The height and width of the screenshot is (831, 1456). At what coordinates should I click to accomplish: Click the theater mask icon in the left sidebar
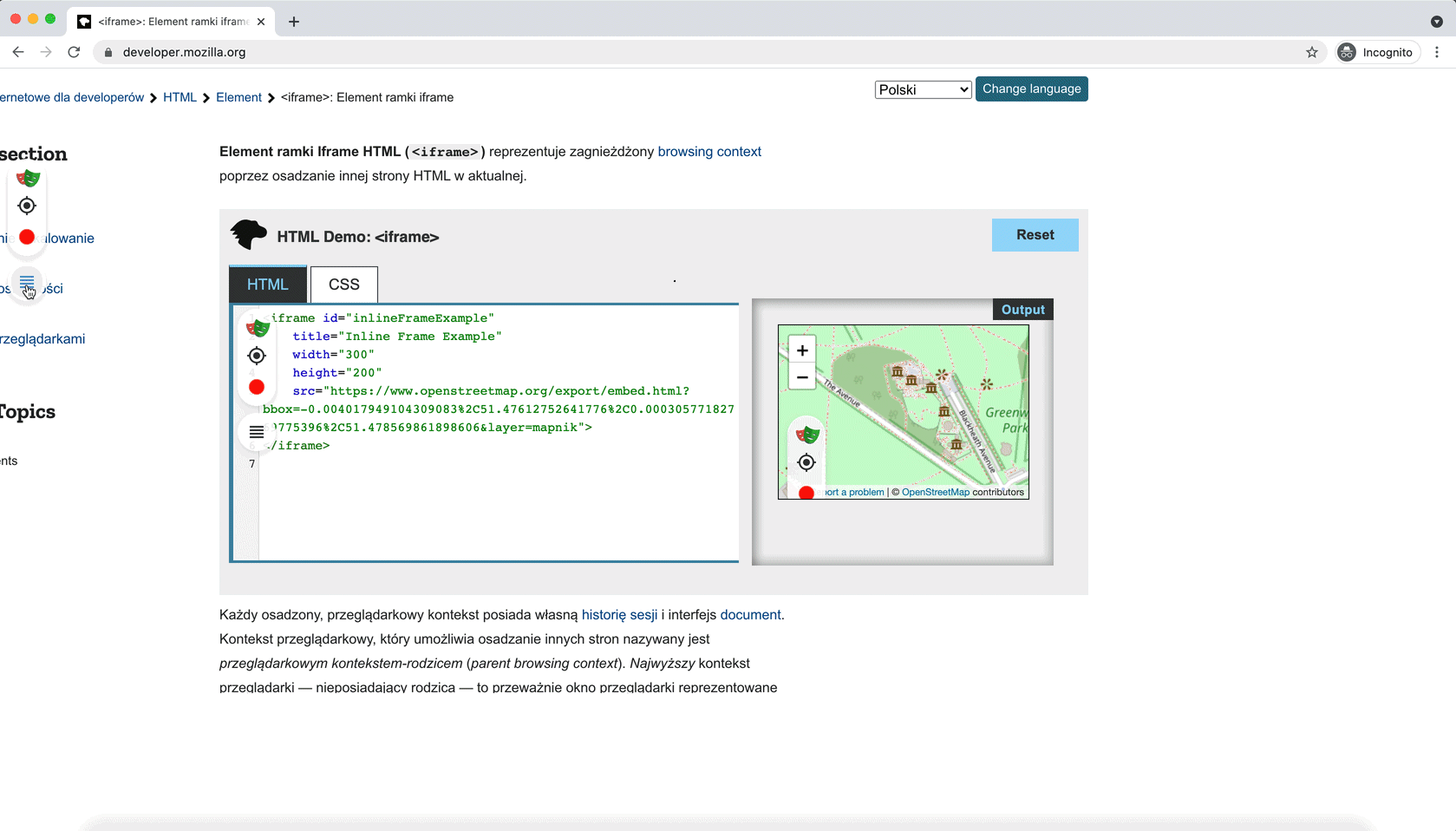pyautogui.click(x=28, y=178)
